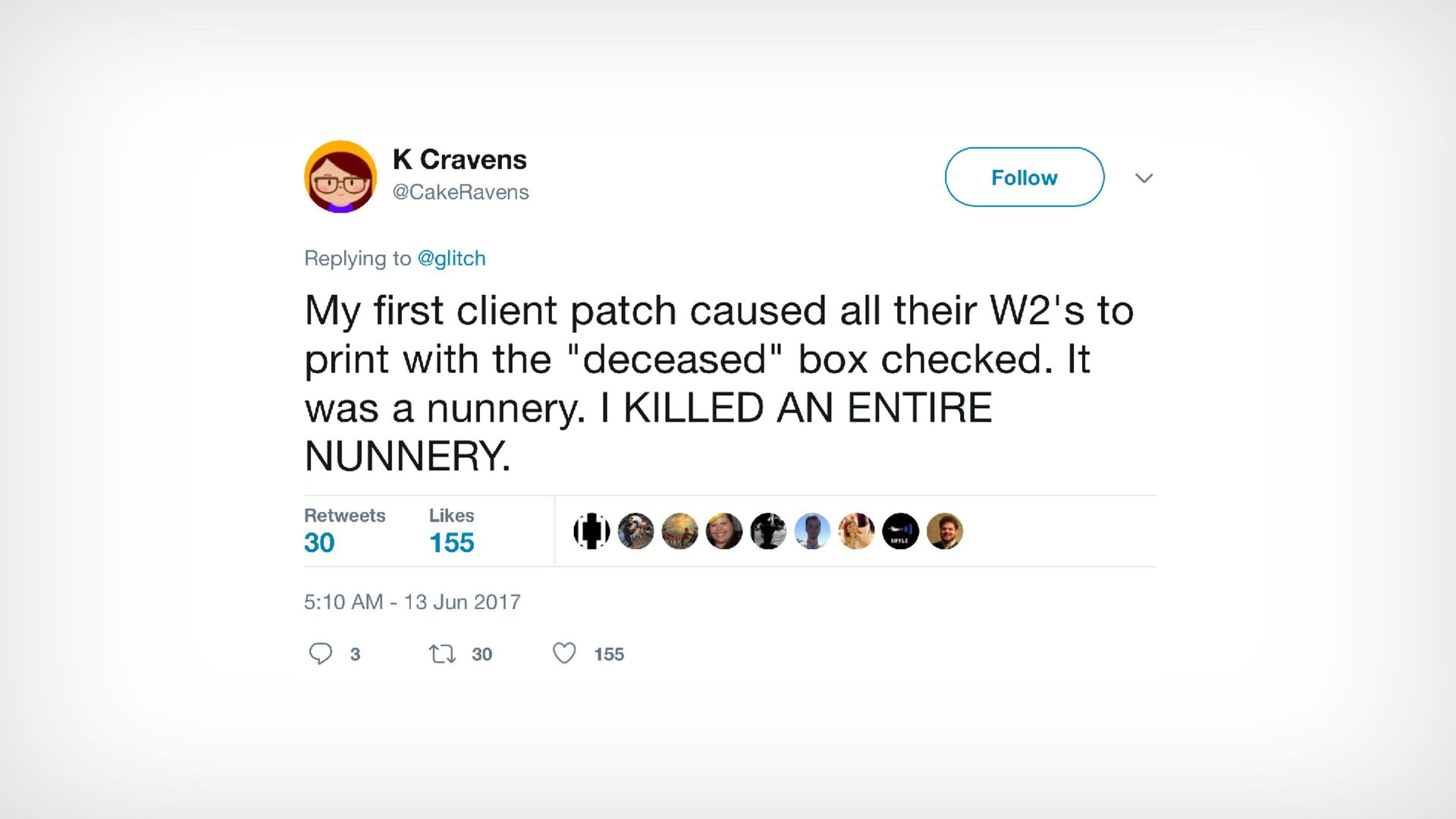Open the @CakeRavens handle

[460, 192]
